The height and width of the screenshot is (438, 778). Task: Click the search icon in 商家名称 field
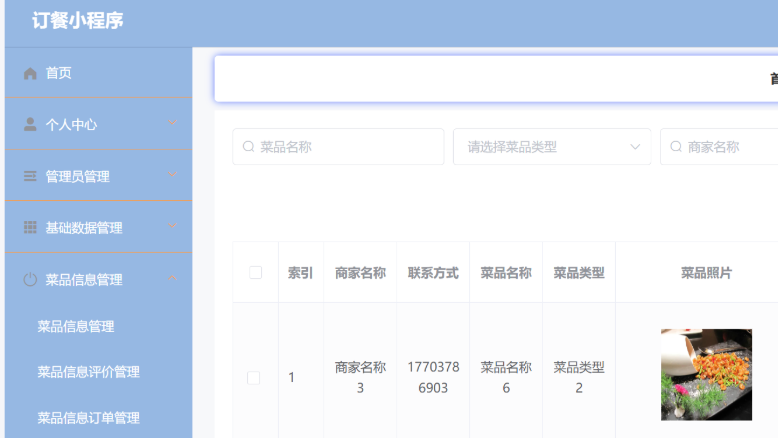(676, 147)
